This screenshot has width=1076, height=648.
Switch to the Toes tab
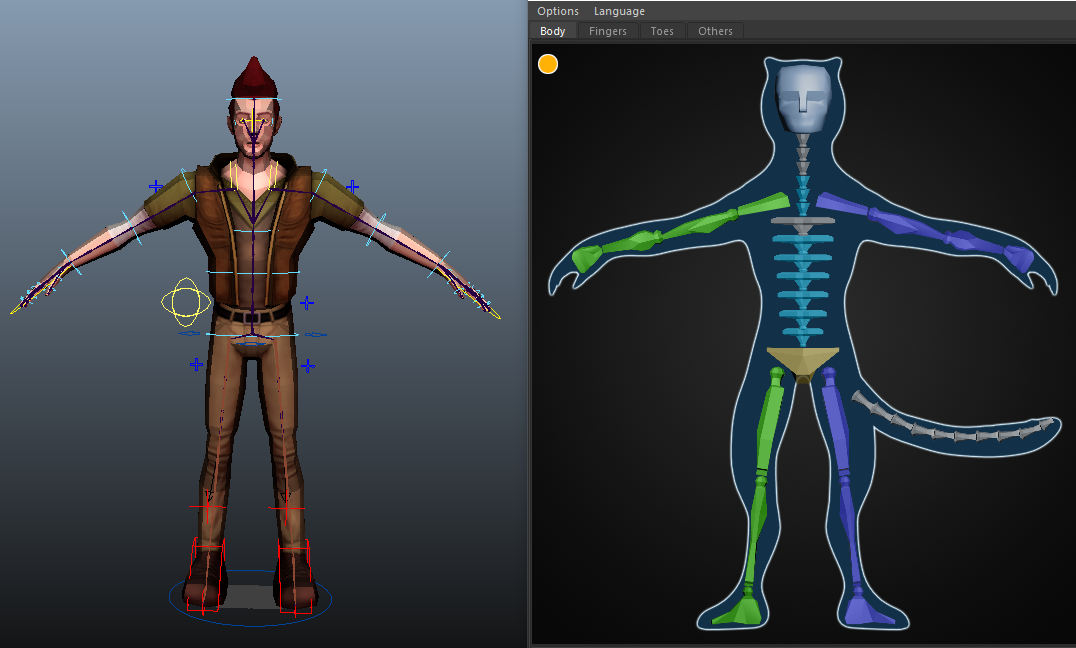(662, 31)
